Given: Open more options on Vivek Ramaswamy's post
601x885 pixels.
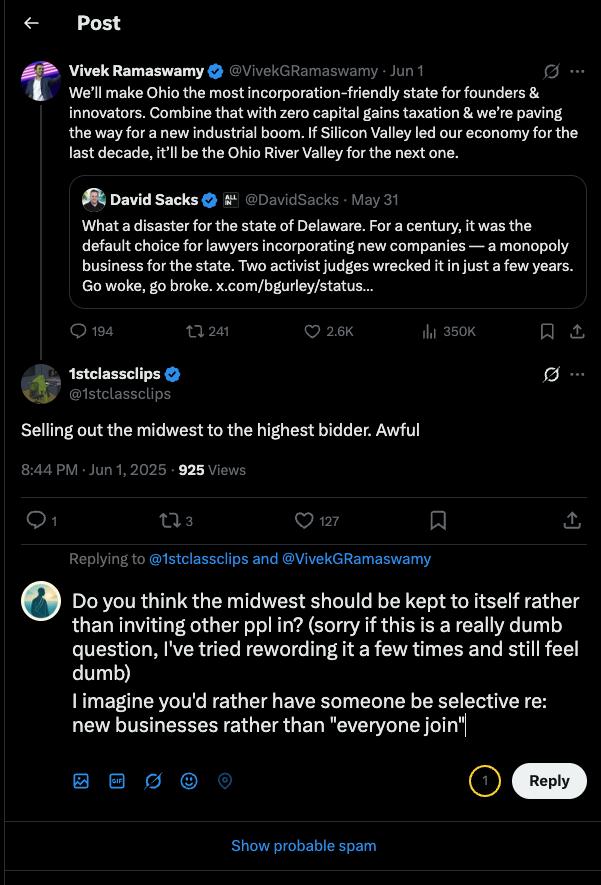Looking at the screenshot, I should coord(577,71).
